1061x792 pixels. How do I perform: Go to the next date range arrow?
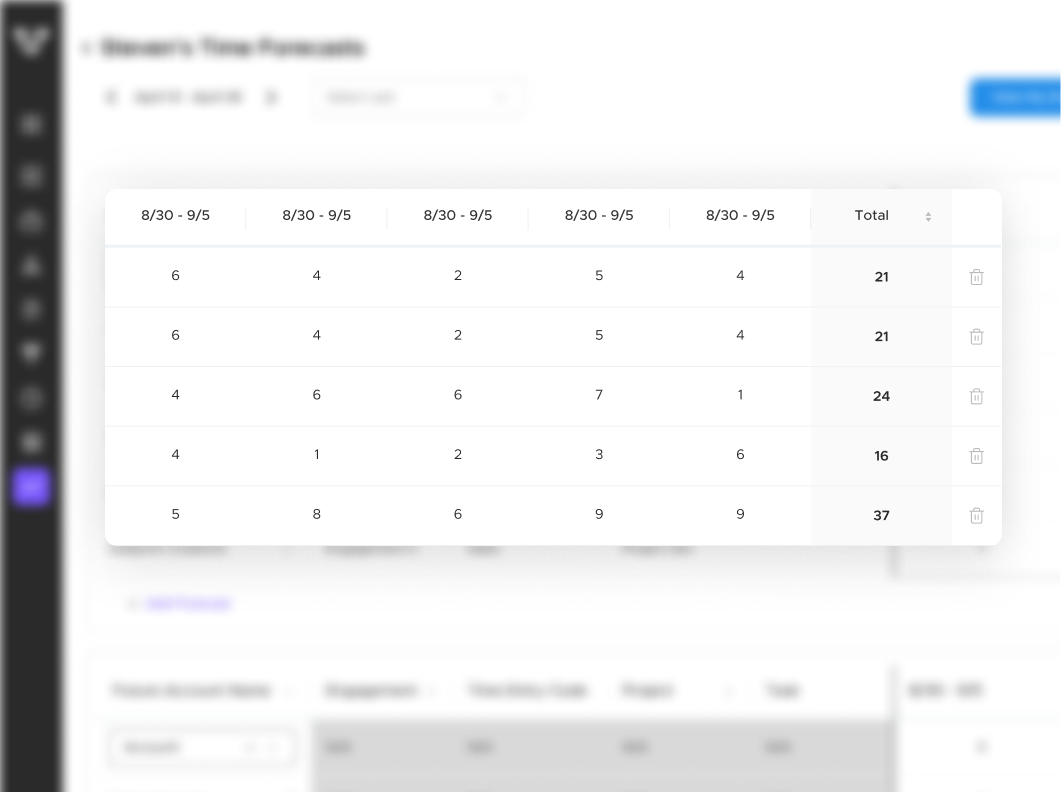coord(271,97)
